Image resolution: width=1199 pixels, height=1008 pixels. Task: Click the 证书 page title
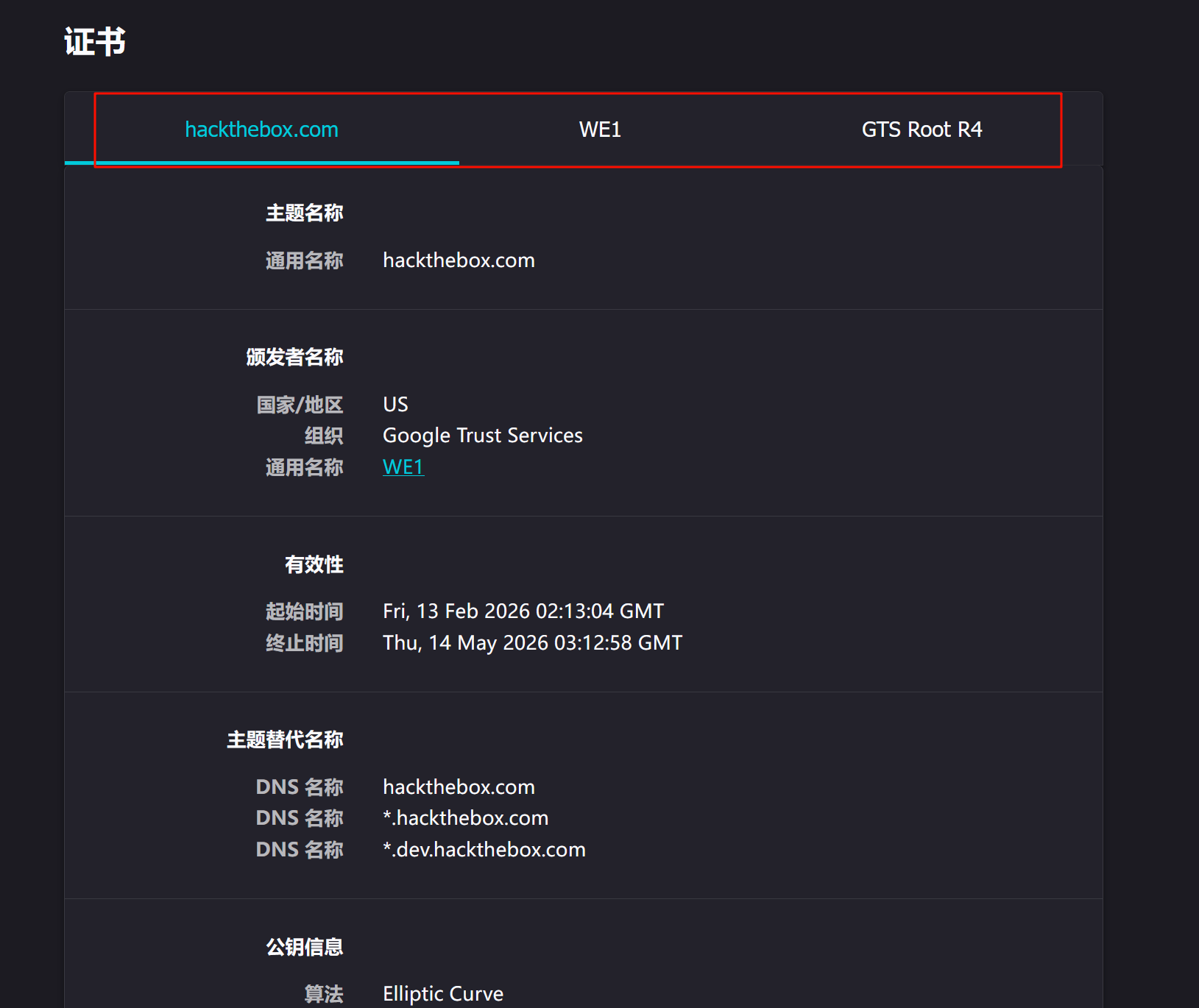click(x=95, y=42)
